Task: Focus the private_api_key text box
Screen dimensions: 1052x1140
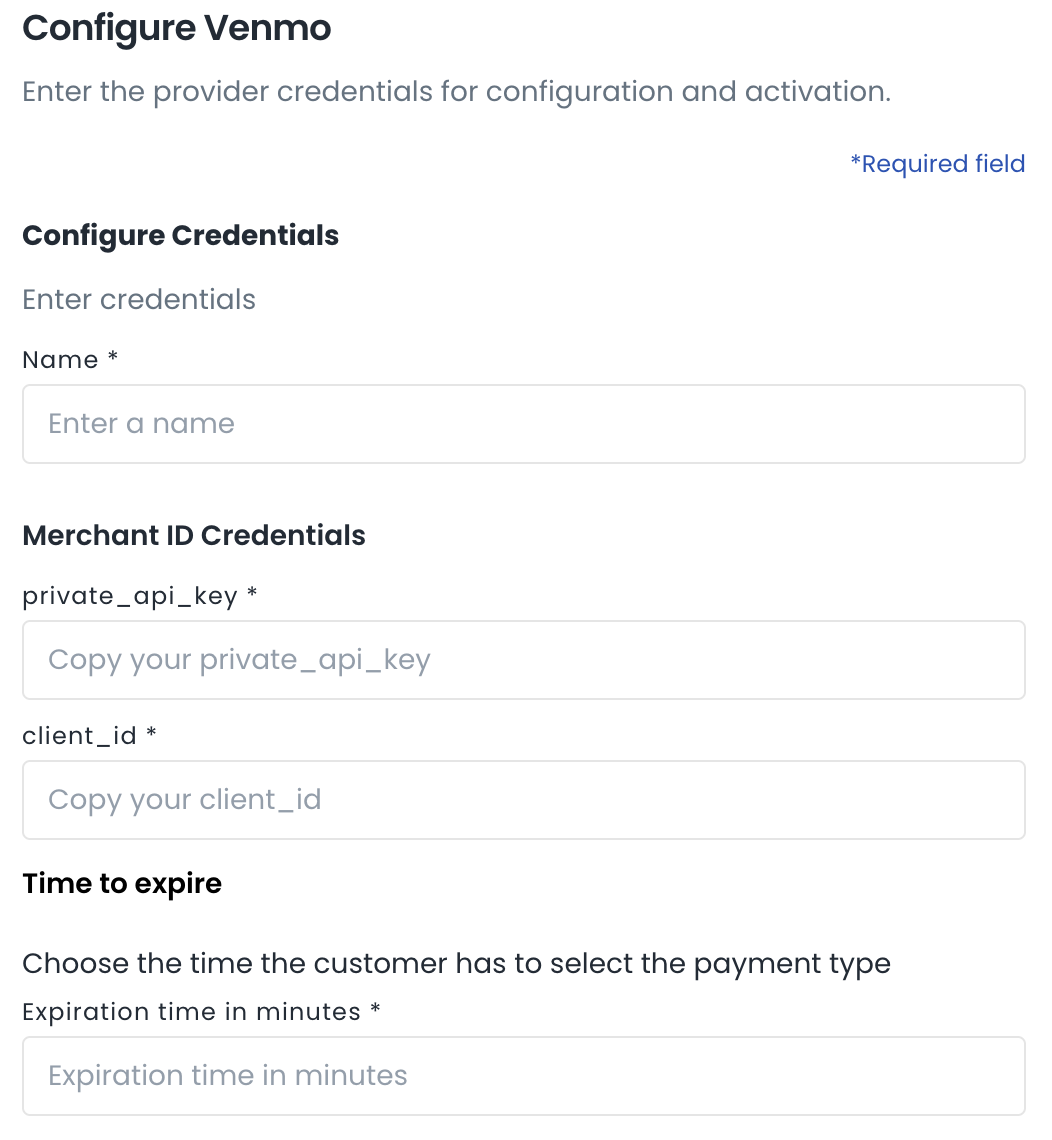Action: tap(523, 660)
